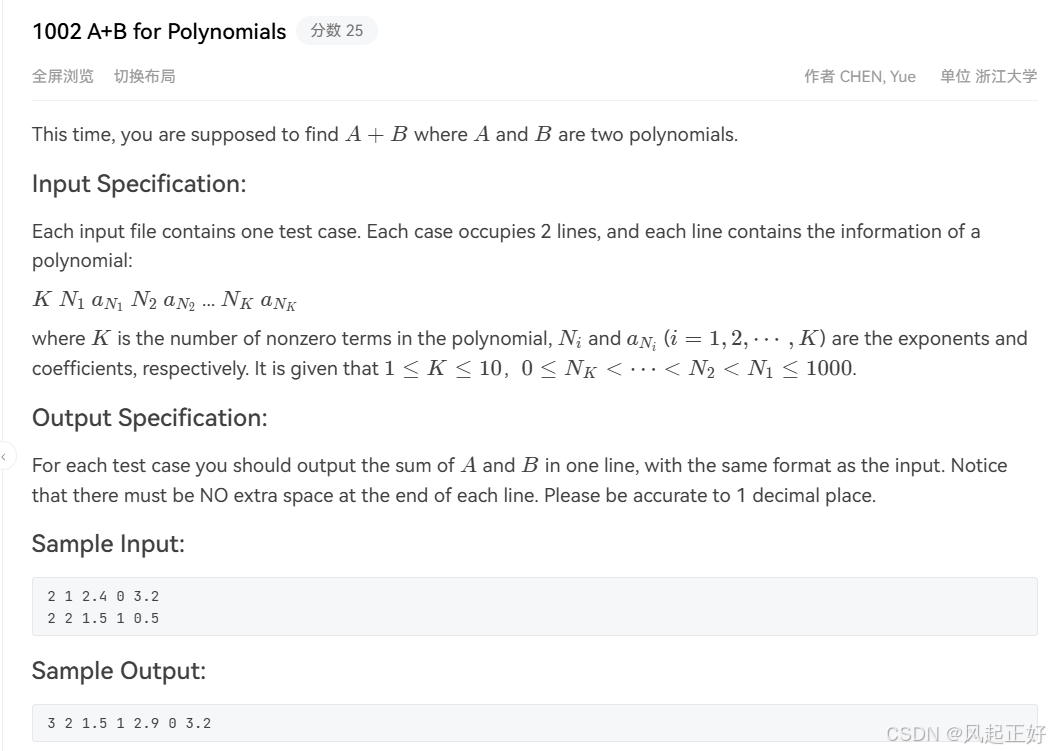This screenshot has width=1050, height=751.
Task: Click the Output Specification heading
Action: click(x=149, y=418)
